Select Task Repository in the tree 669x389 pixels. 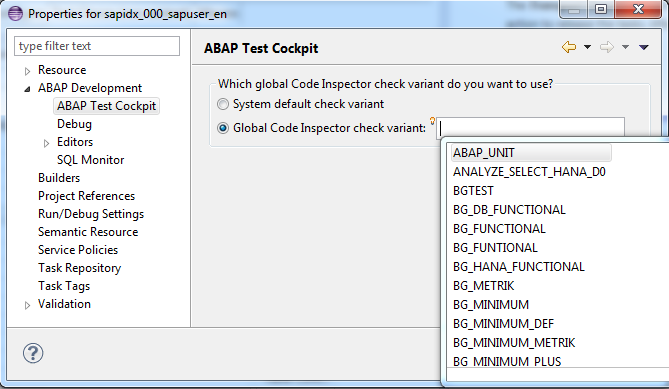point(79,268)
